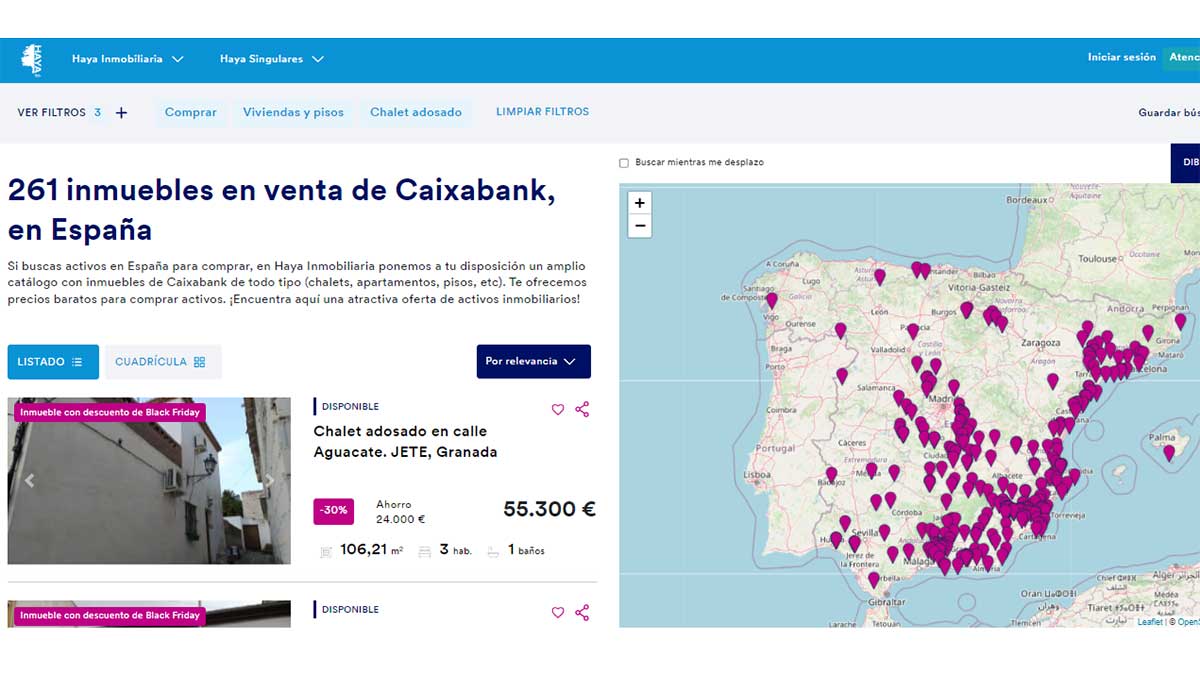
Task: Select Listado list view
Action: point(52,362)
